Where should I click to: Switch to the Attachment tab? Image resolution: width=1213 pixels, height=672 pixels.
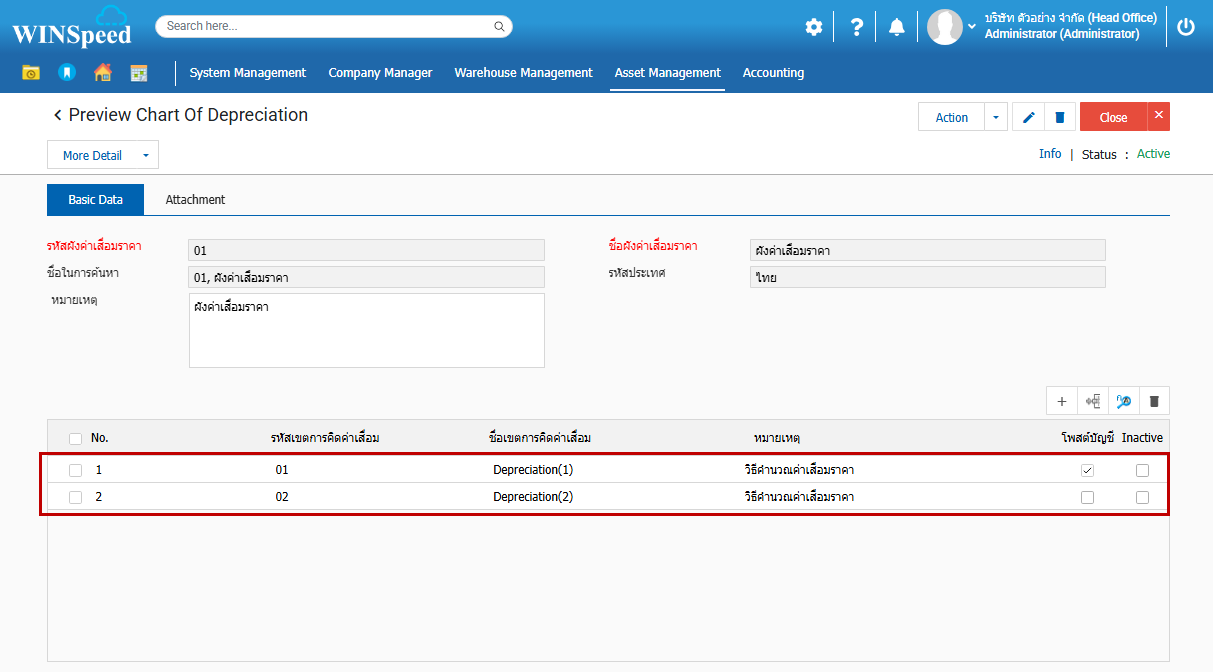click(x=195, y=199)
